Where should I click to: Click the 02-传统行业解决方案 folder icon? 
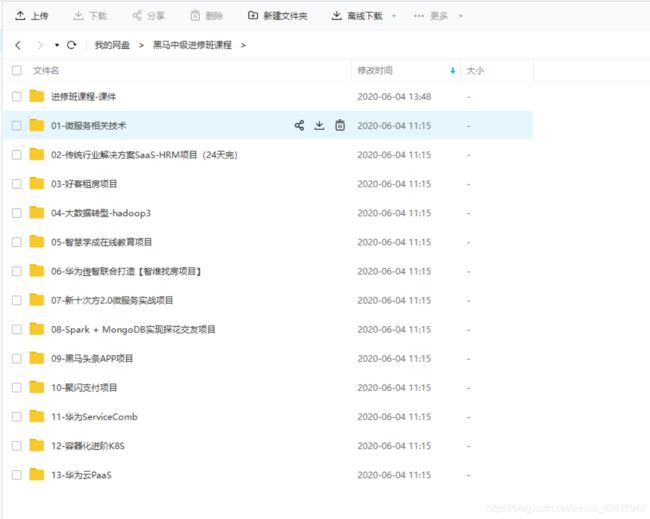(x=36, y=154)
